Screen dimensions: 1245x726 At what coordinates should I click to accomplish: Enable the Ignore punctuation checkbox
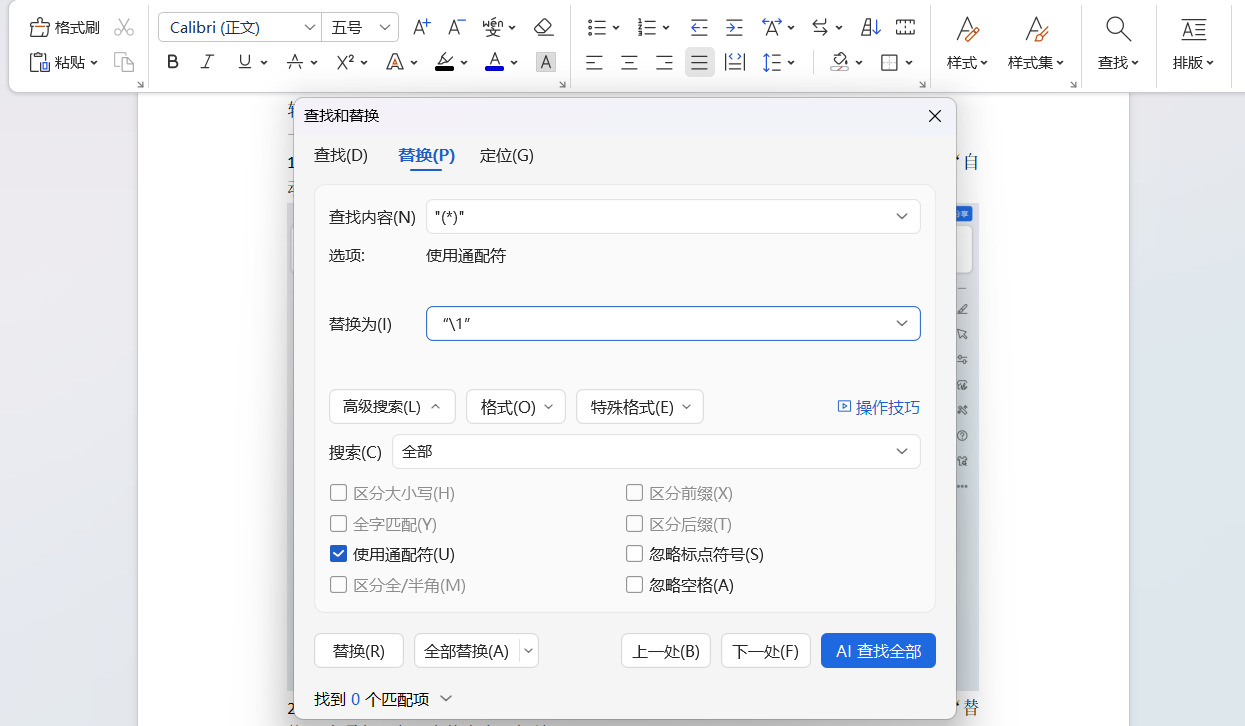(x=634, y=554)
